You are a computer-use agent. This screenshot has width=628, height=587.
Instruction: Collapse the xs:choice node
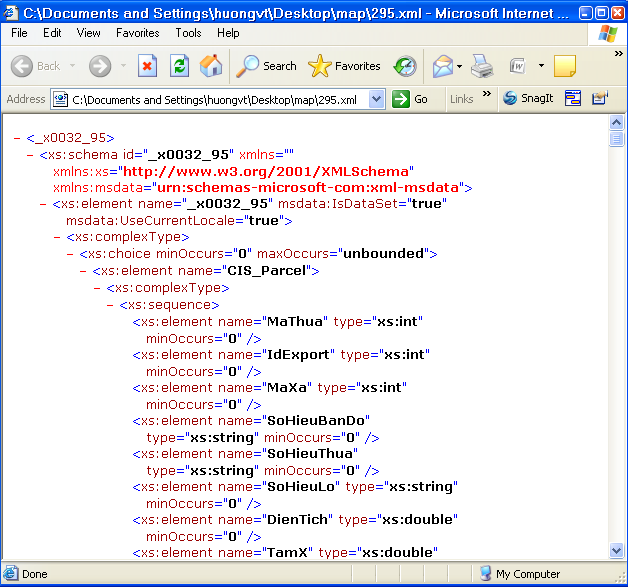tap(71, 254)
